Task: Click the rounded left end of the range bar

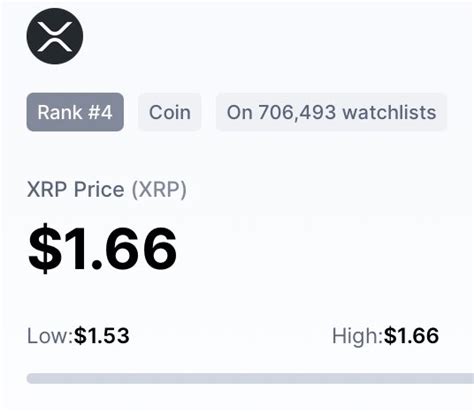Action: (31, 378)
